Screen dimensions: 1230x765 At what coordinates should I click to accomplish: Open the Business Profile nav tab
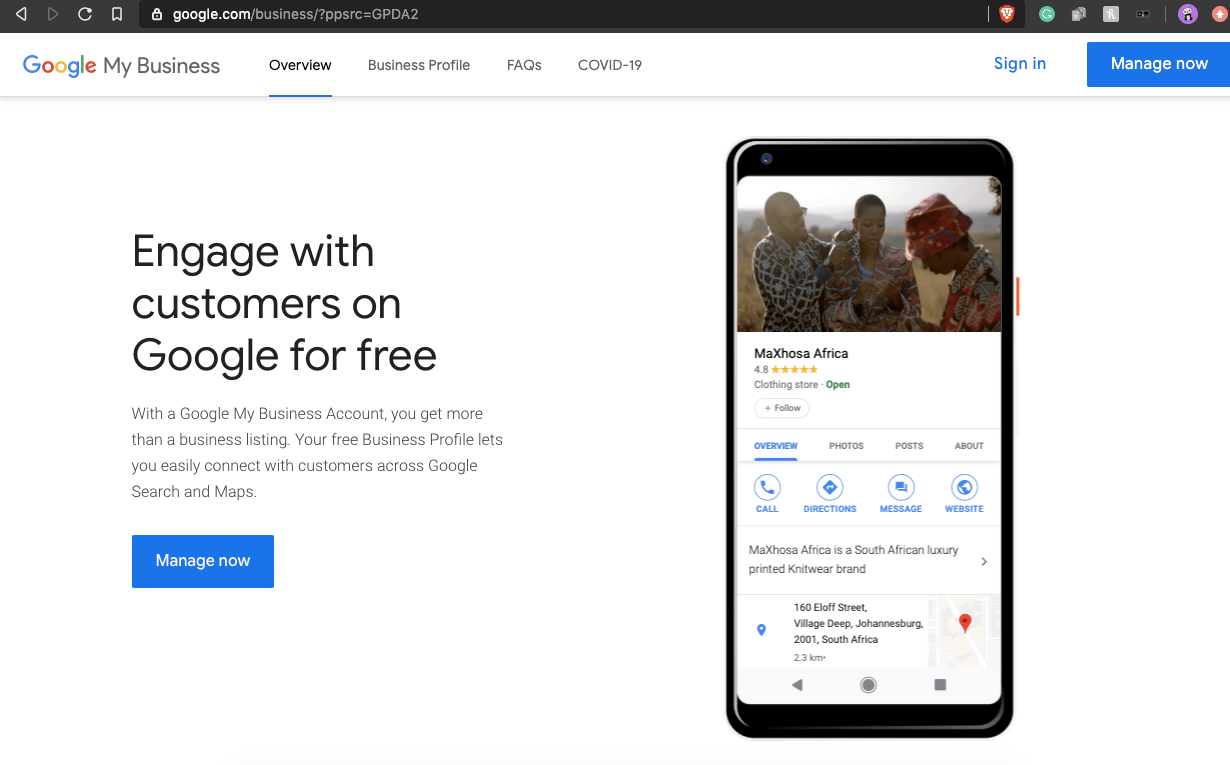click(419, 65)
